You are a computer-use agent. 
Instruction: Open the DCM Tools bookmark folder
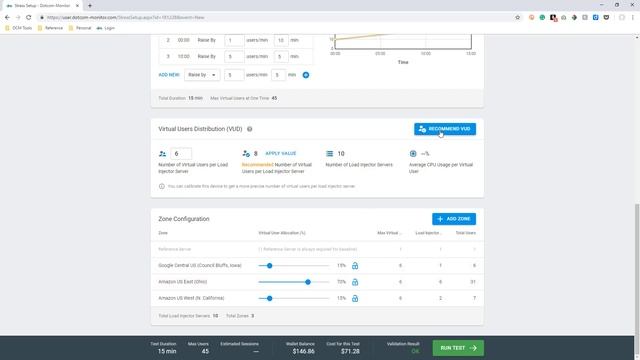pos(18,28)
